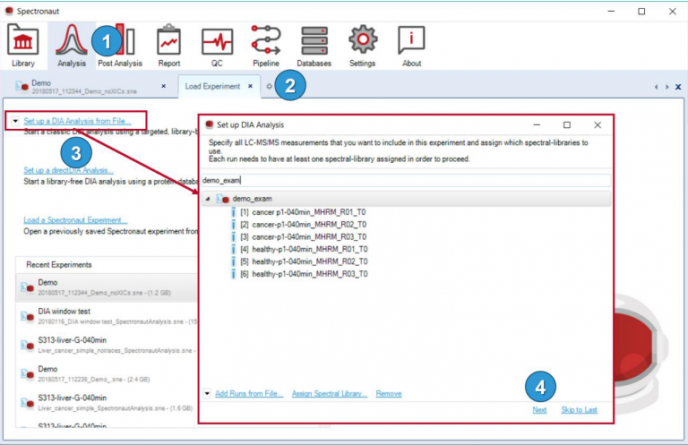Open the Settings gear perspective
The image size is (688, 445).
tap(362, 44)
